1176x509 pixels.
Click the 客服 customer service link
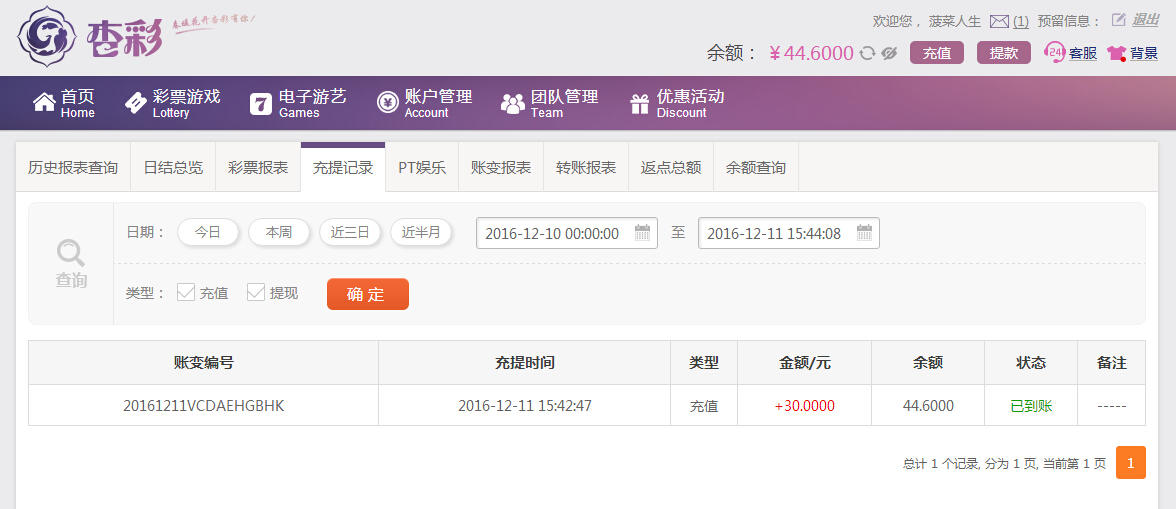1083,53
